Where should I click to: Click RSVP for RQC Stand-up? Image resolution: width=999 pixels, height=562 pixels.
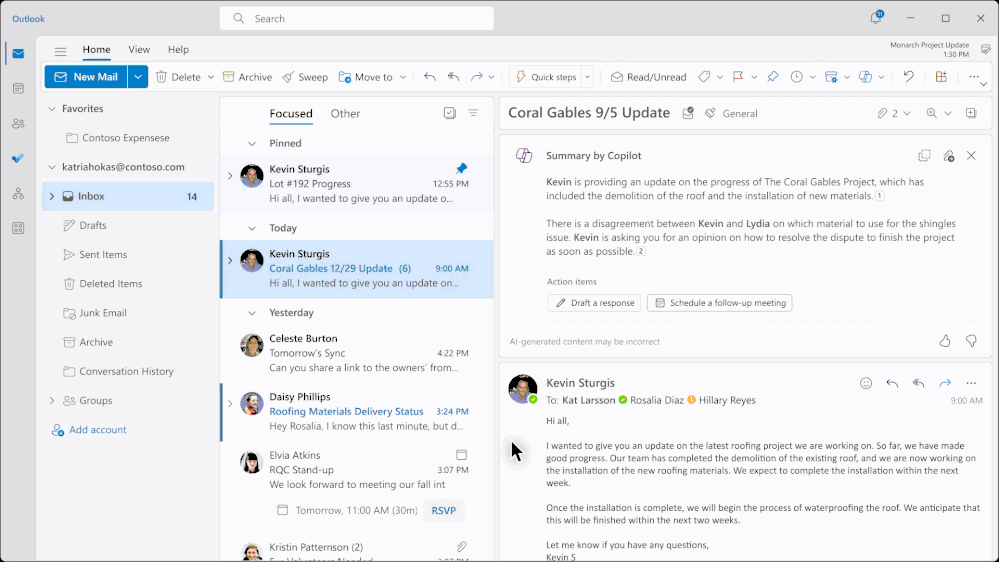[444, 510]
